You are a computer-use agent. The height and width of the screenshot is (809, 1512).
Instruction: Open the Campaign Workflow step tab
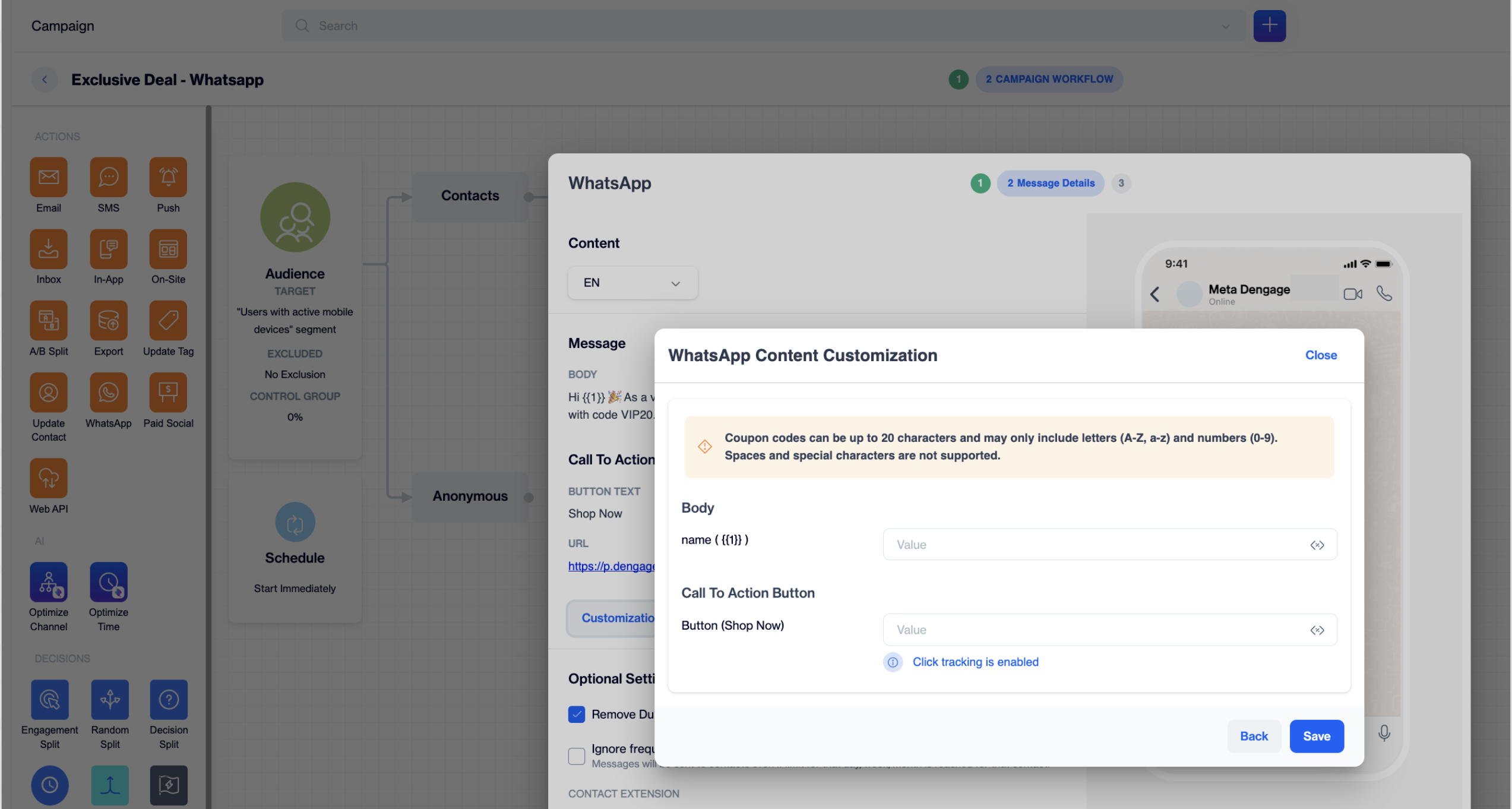click(1049, 79)
